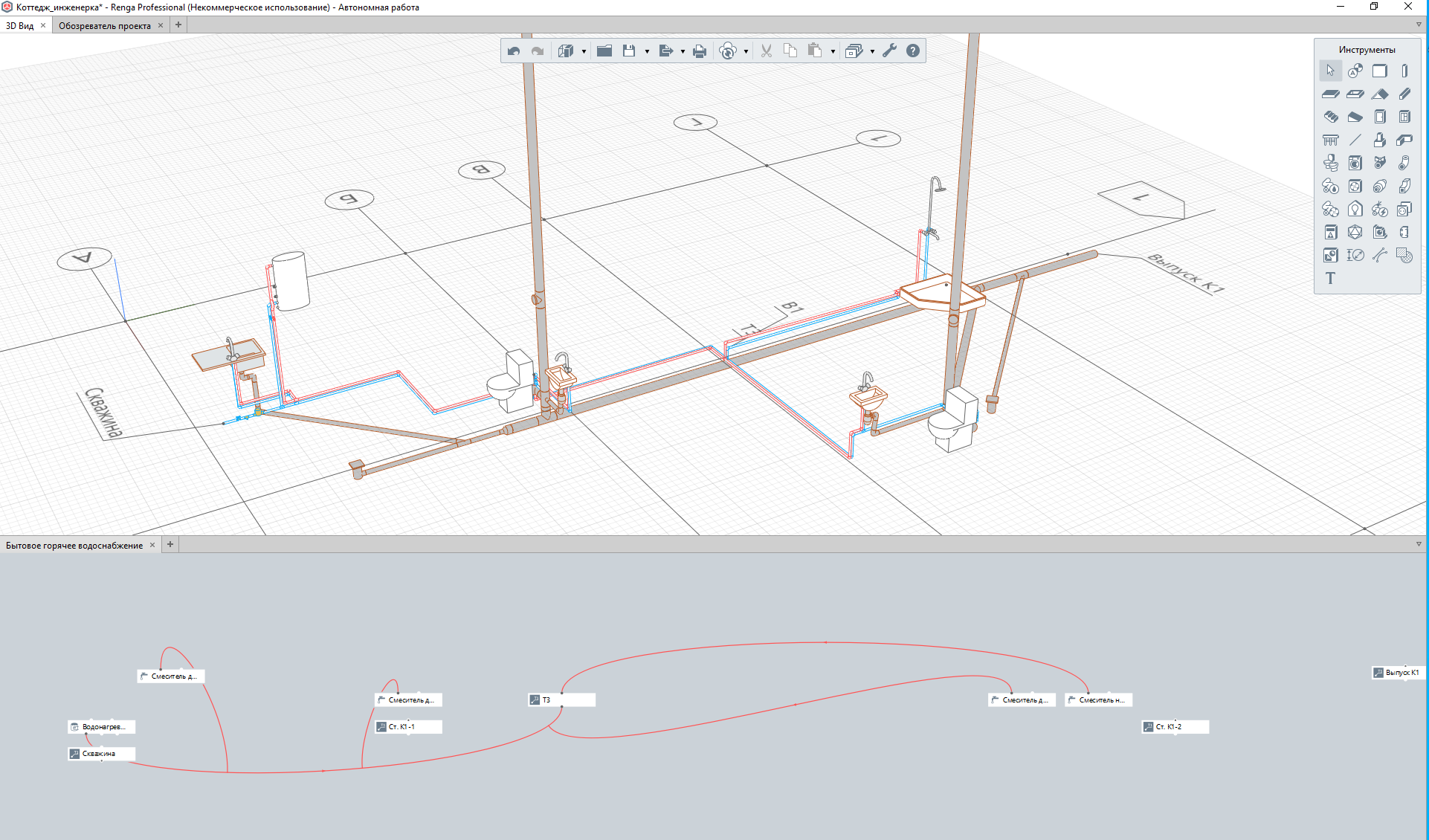Open Settings wrench icon
Image resolution: width=1429 pixels, height=840 pixels.
click(x=889, y=51)
